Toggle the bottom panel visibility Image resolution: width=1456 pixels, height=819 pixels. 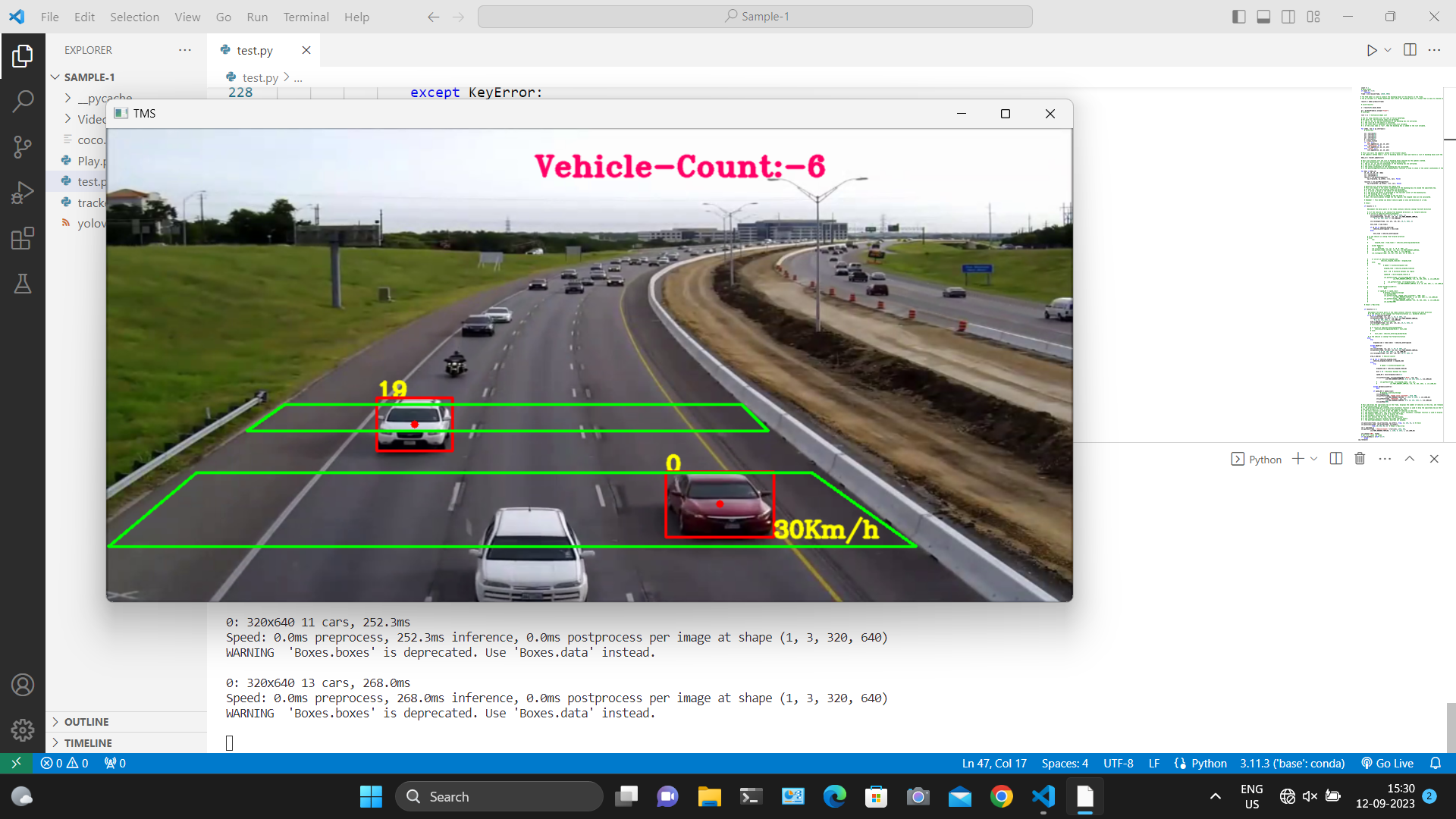(x=1263, y=16)
